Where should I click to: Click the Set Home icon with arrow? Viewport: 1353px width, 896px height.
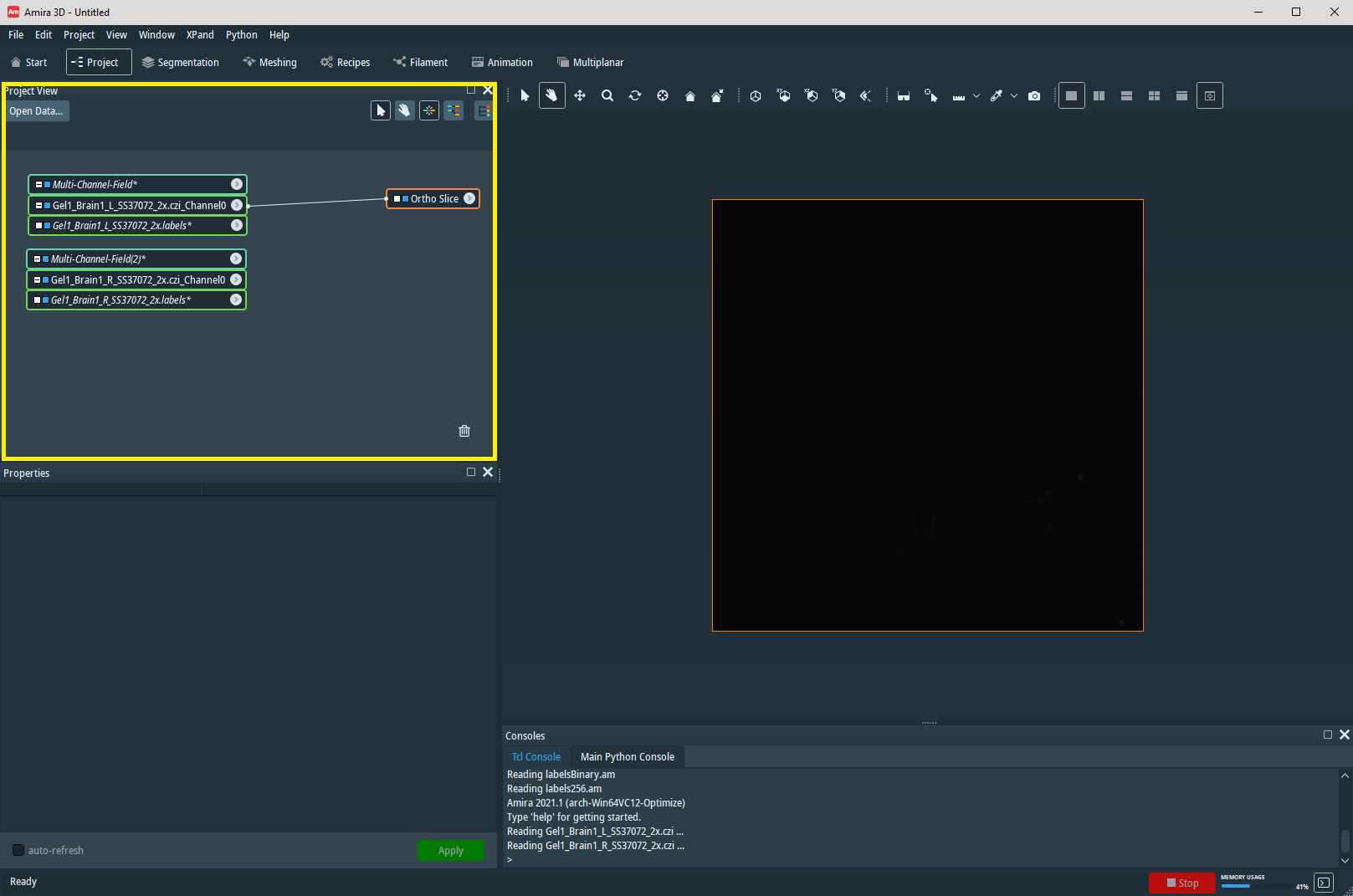point(717,95)
